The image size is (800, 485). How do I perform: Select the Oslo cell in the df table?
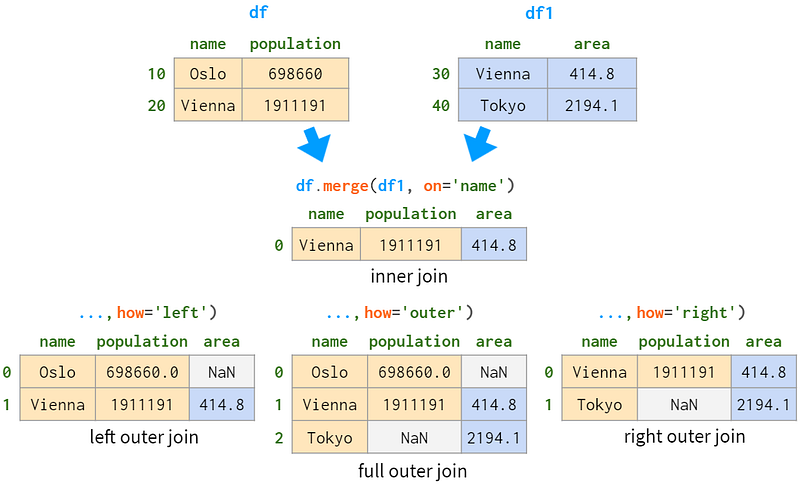pyautogui.click(x=208, y=74)
